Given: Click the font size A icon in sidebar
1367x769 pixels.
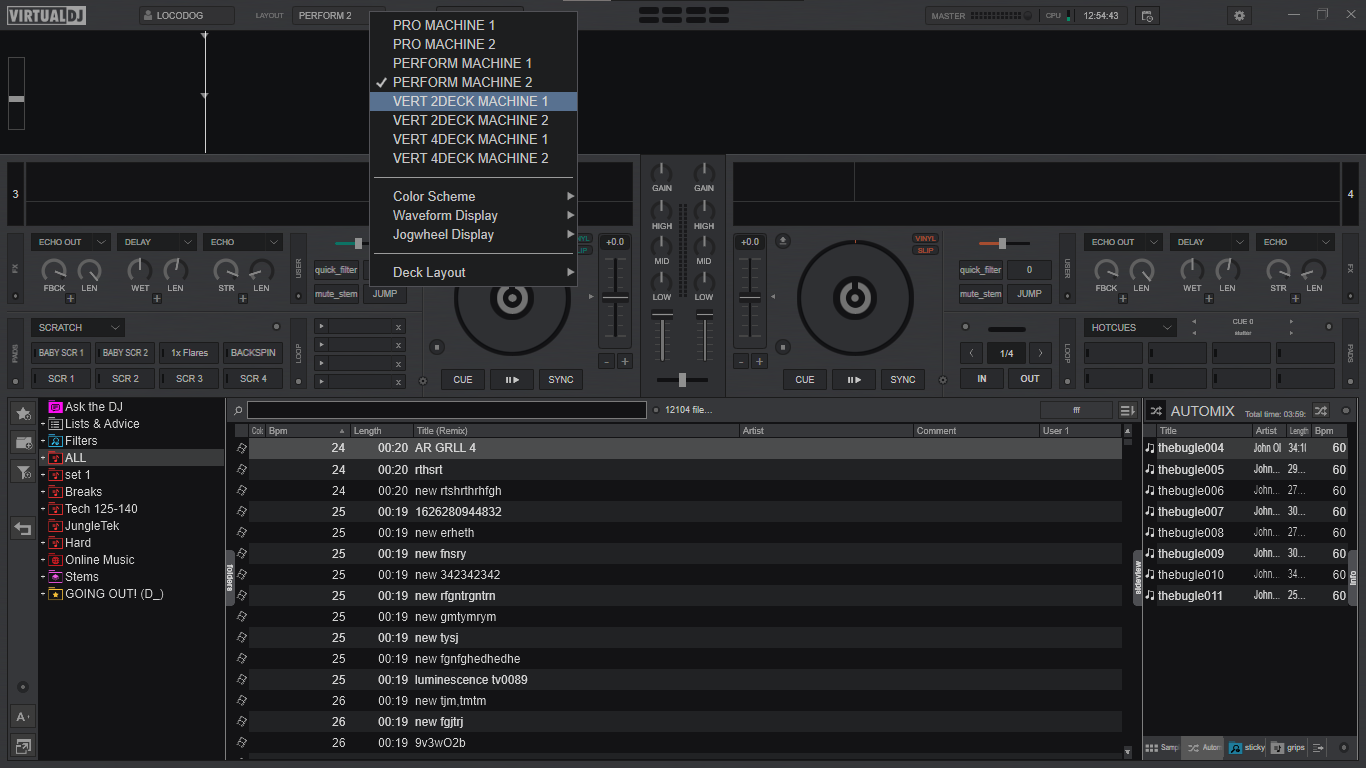Looking at the screenshot, I should tap(23, 716).
